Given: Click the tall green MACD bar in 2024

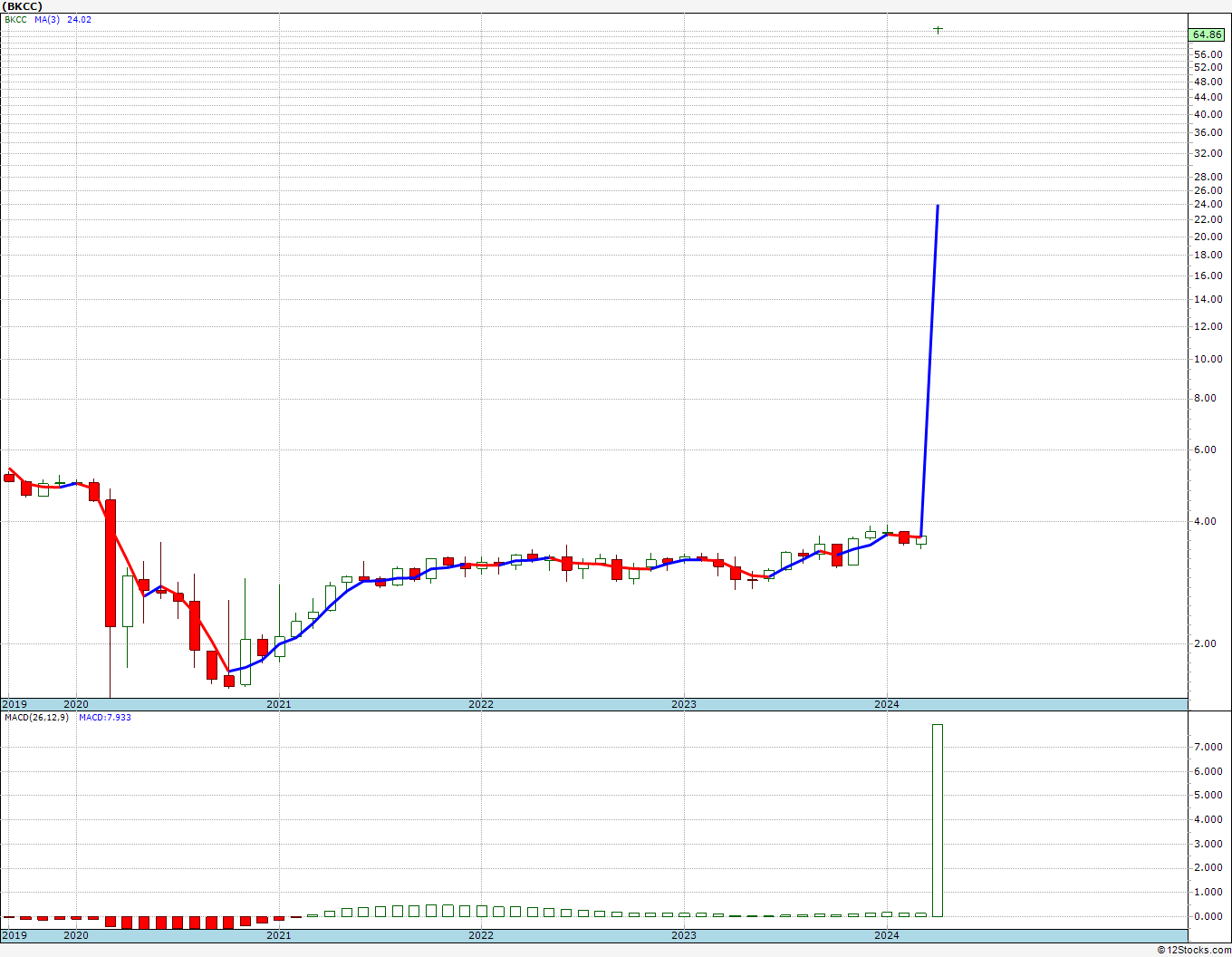Looking at the screenshot, I should tap(937, 820).
